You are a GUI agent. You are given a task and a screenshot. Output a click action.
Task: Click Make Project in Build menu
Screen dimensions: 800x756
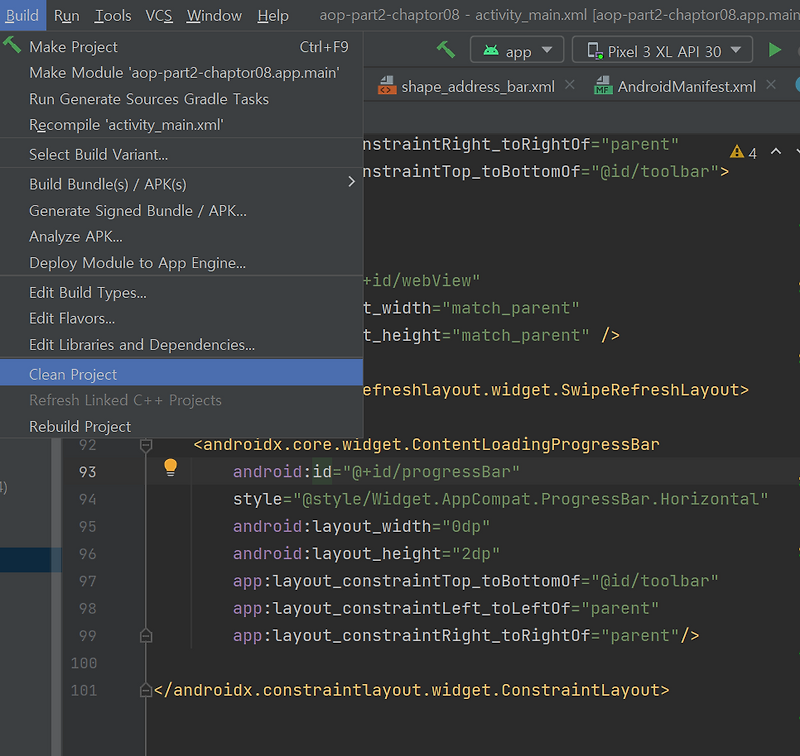pos(73,47)
